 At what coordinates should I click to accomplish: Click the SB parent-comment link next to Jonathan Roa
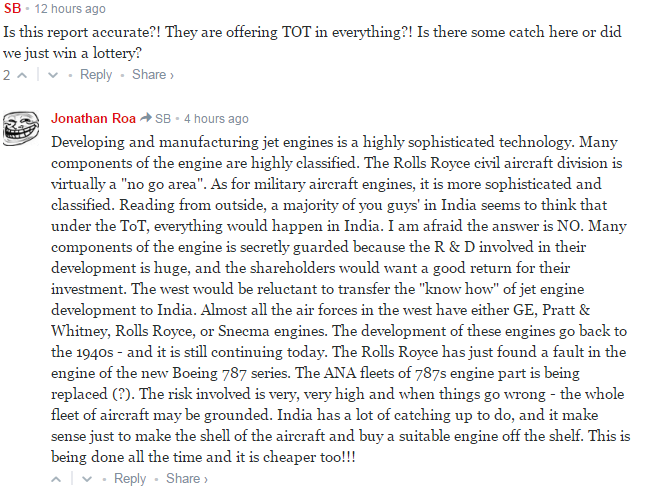(163, 119)
